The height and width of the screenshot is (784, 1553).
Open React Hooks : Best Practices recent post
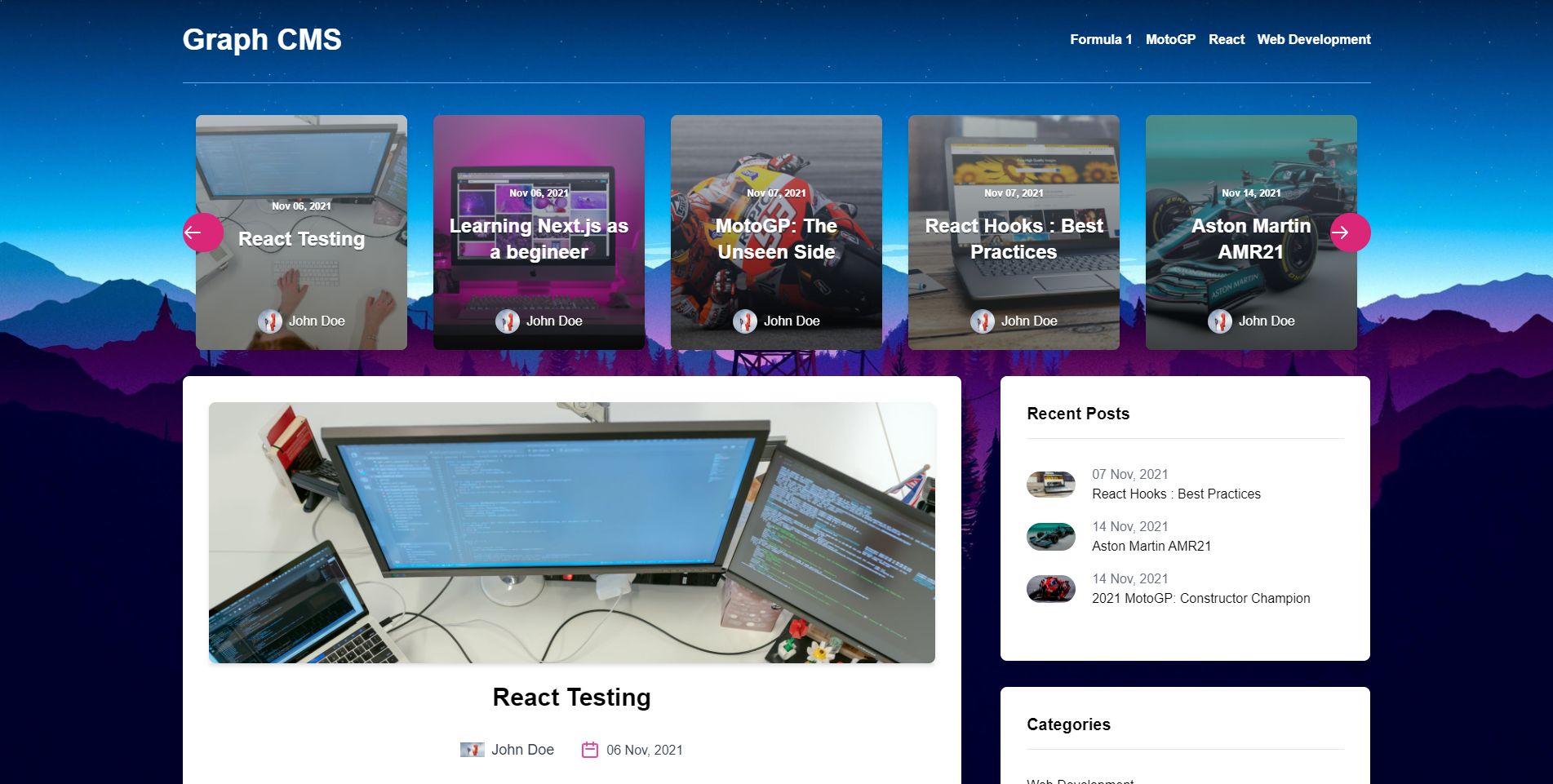(1176, 494)
